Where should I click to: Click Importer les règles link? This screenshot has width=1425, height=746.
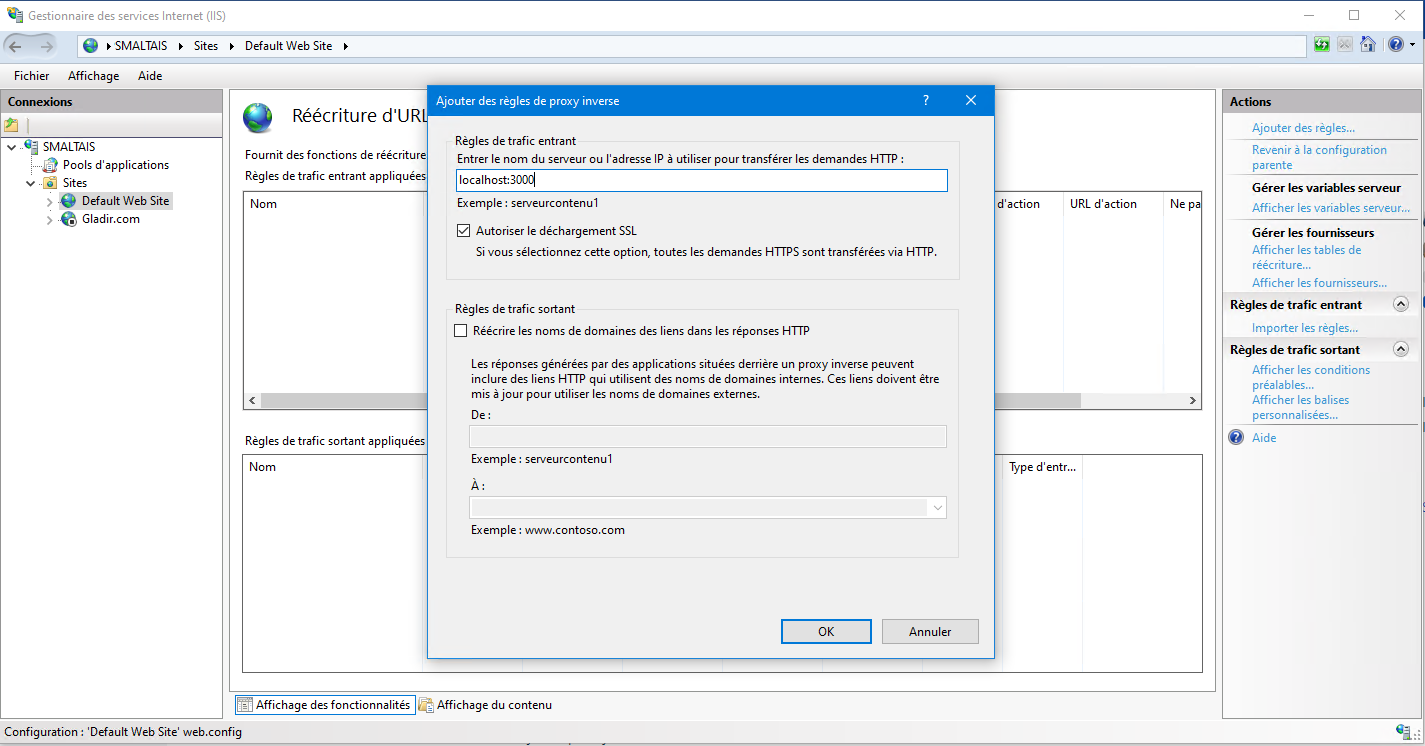(x=1305, y=328)
